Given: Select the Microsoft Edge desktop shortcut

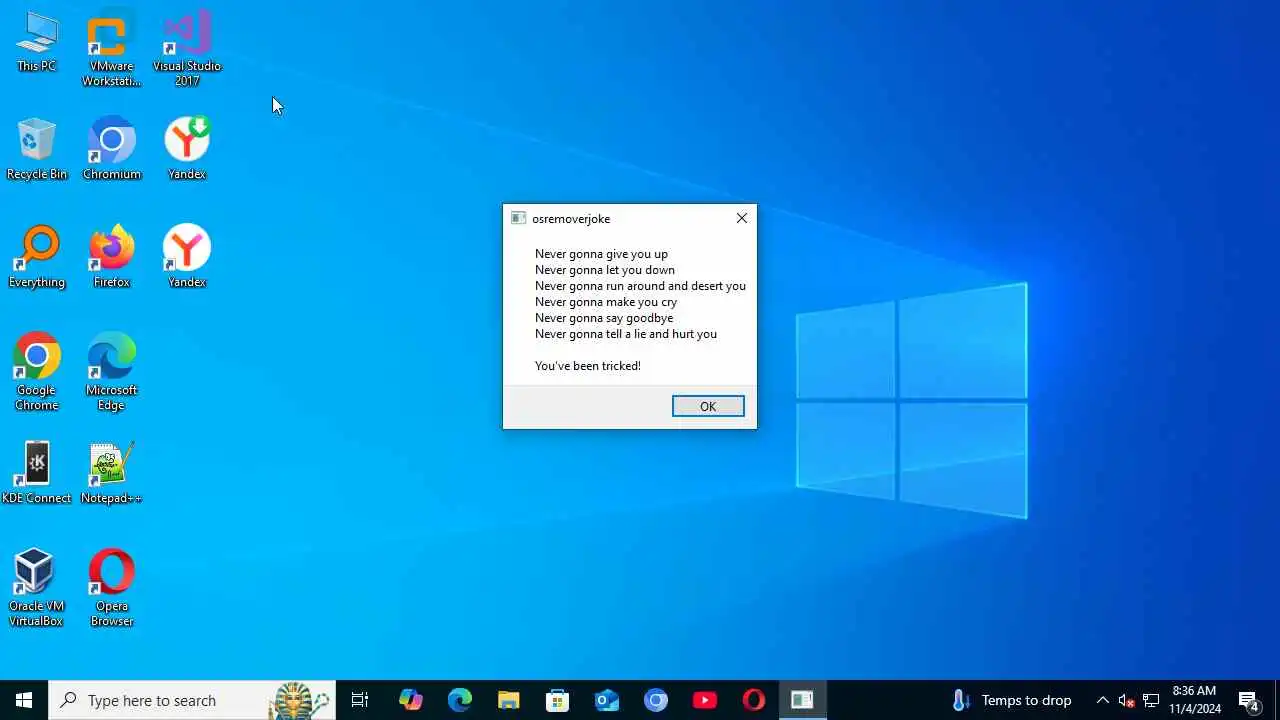Looking at the screenshot, I should point(111,372).
